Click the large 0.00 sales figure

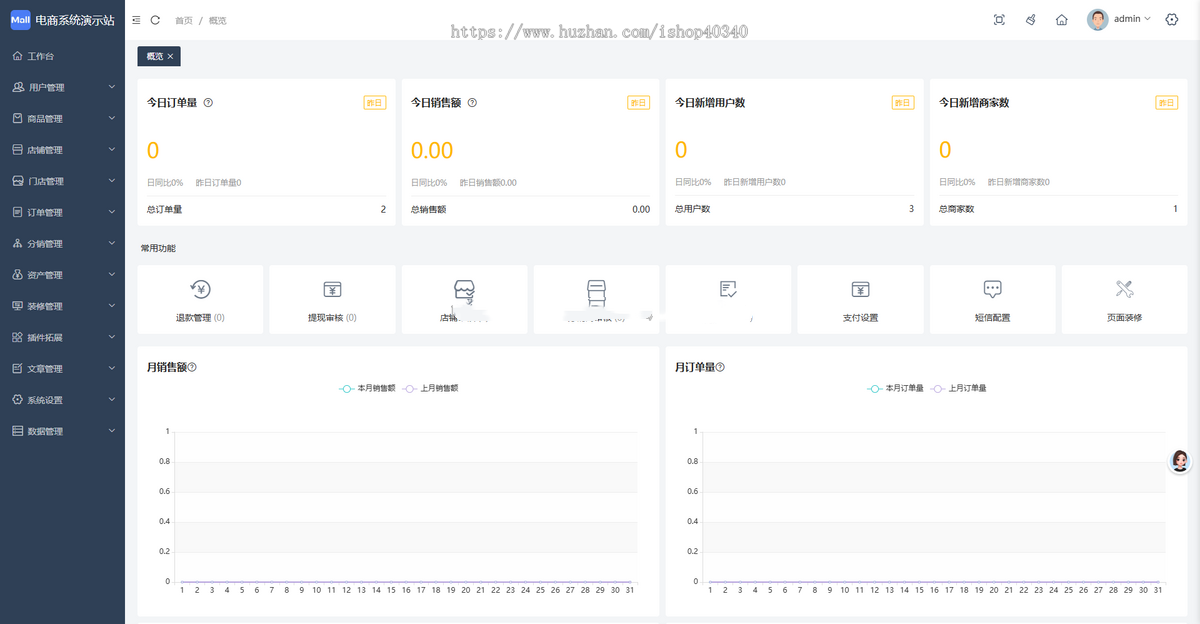click(432, 150)
